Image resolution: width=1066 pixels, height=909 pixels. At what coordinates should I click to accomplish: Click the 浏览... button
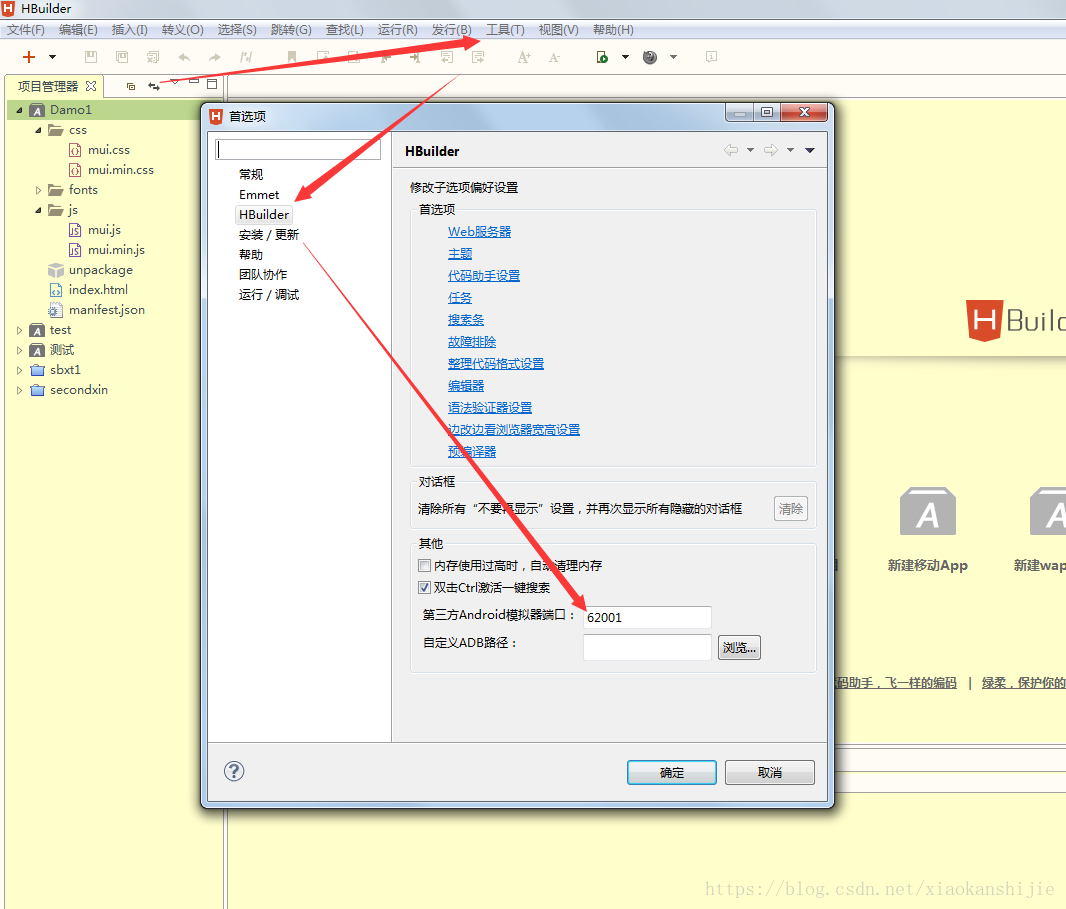coord(739,647)
